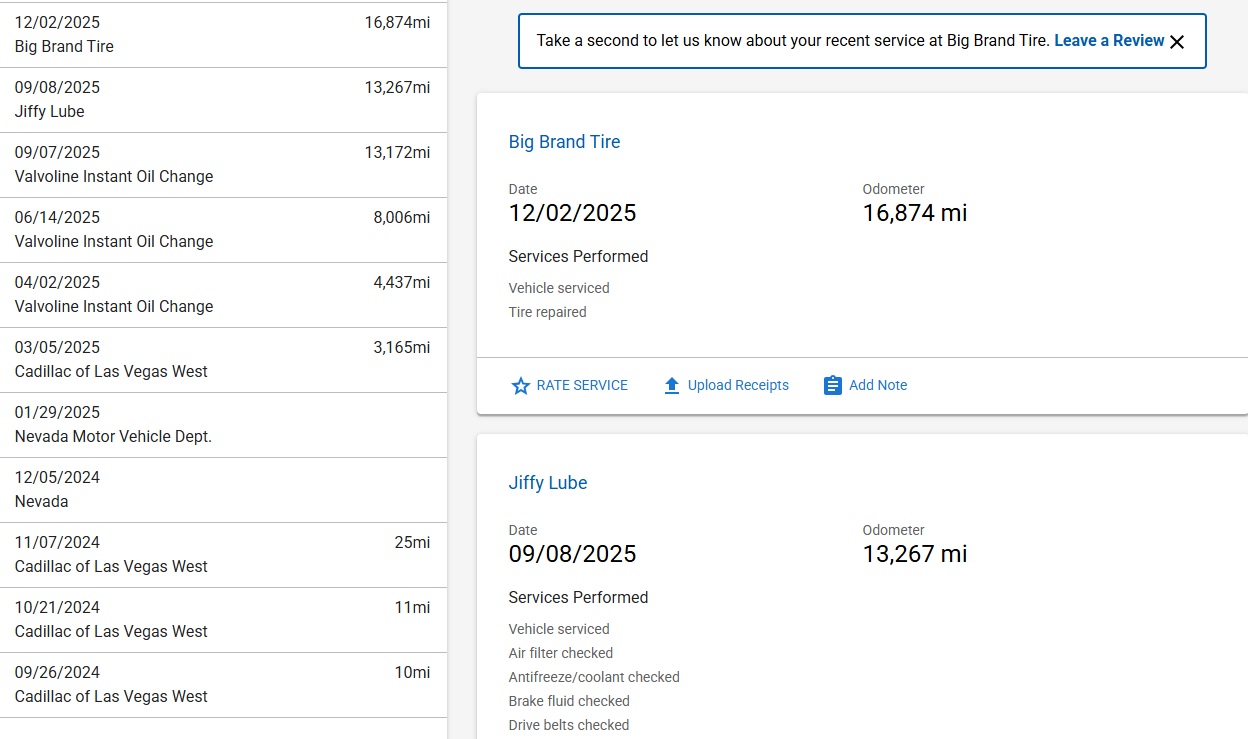Choose the 11/07/2024 Cadillac entry at 25mi

pos(222,555)
